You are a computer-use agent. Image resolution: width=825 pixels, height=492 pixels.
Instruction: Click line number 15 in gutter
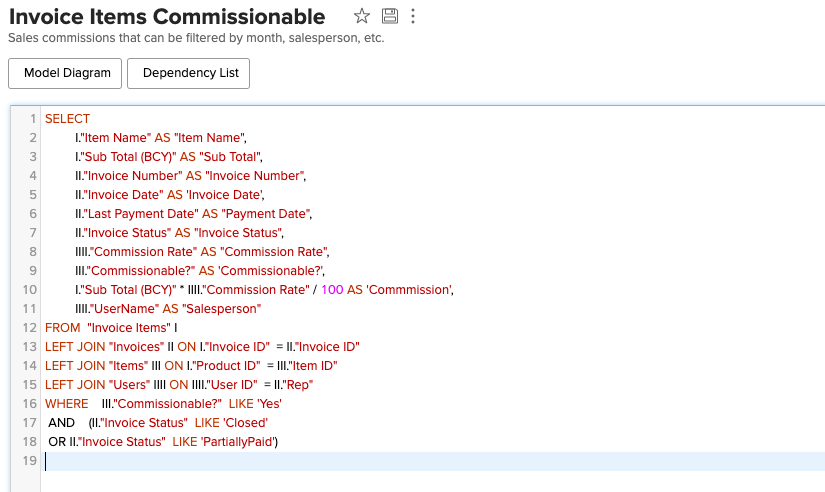click(29, 385)
